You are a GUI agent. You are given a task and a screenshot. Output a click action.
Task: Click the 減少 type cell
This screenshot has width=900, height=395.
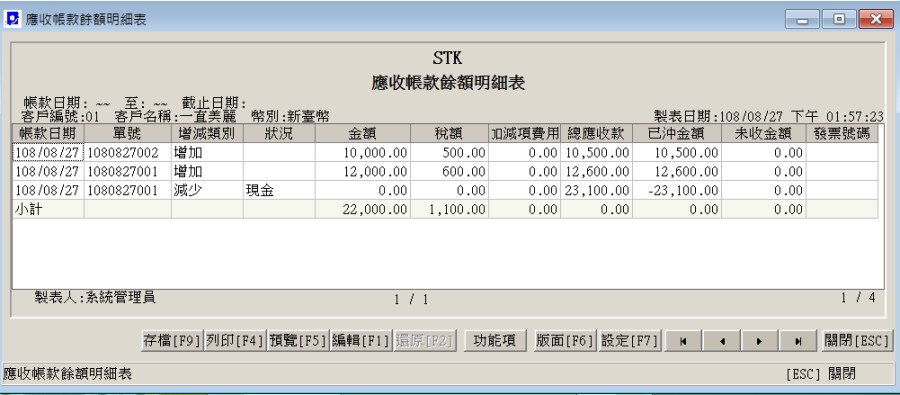(207, 190)
